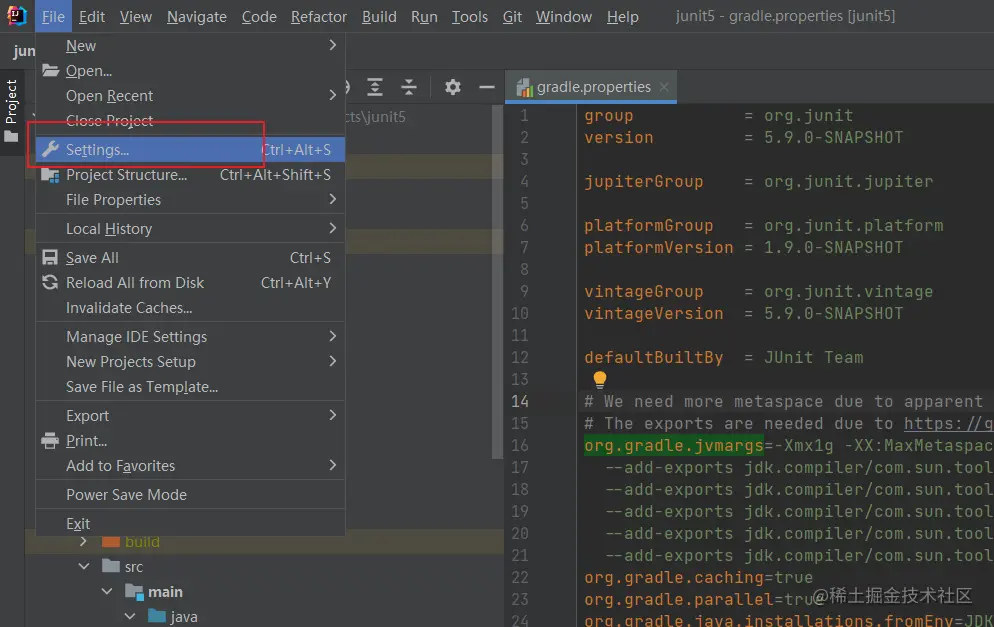Click the Open folder icon
This screenshot has height=627, width=994.
coord(51,70)
